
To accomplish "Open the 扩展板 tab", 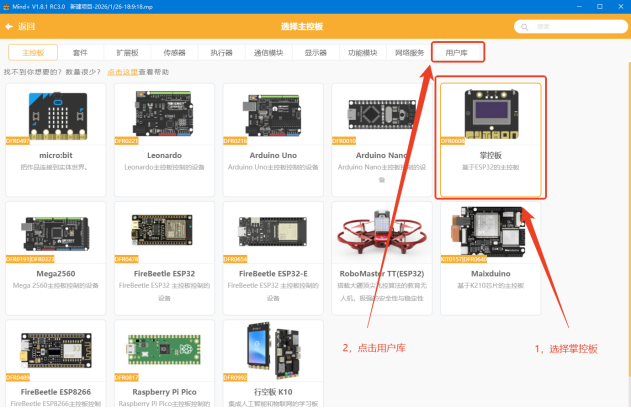I will pos(127,53).
